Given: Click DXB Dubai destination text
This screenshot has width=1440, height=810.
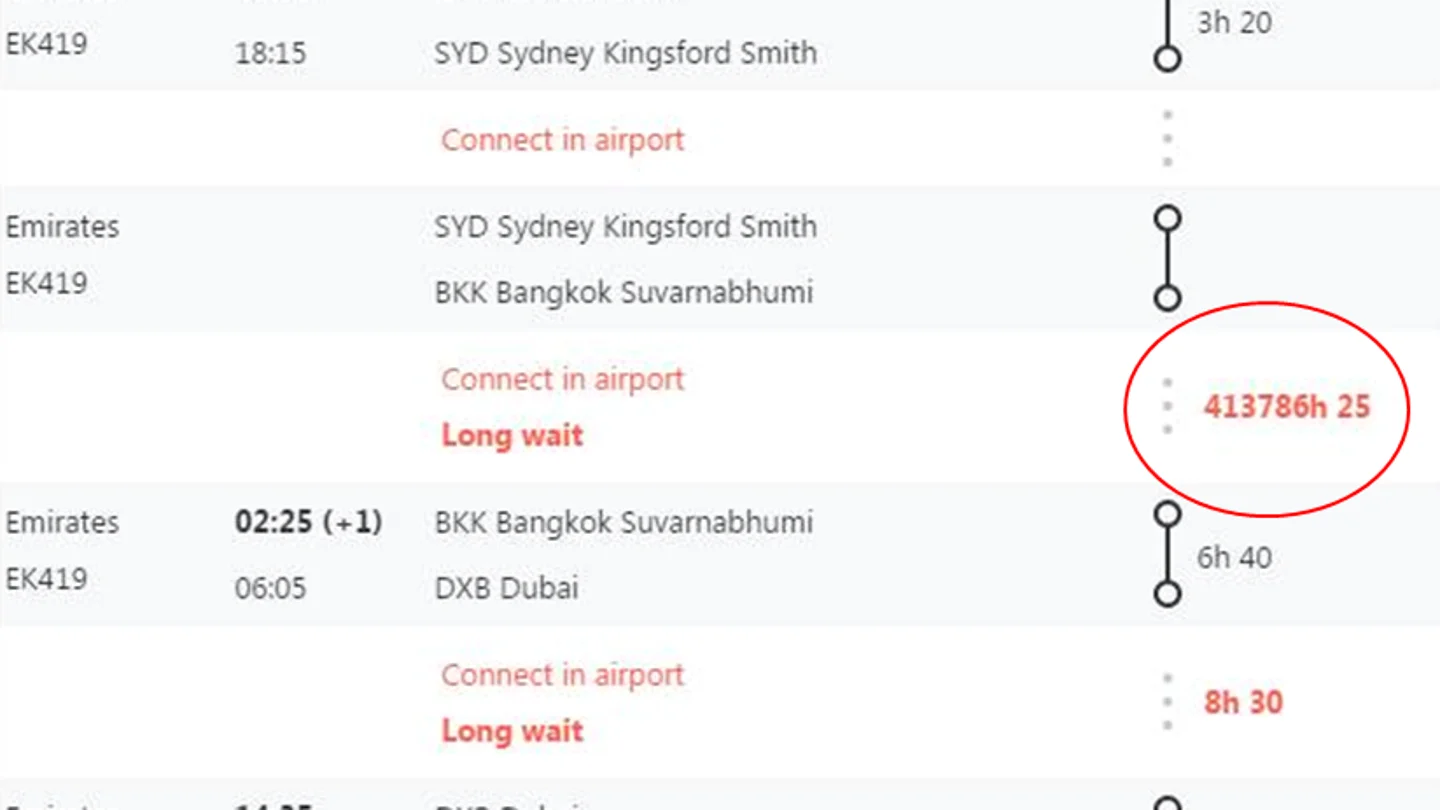Looking at the screenshot, I should (506, 588).
